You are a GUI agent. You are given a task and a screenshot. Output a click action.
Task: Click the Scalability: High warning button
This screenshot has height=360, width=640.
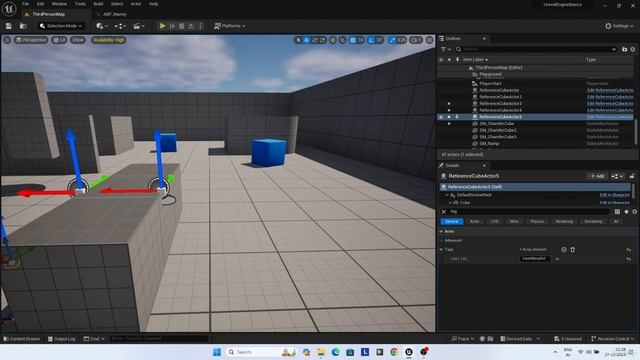tap(109, 40)
